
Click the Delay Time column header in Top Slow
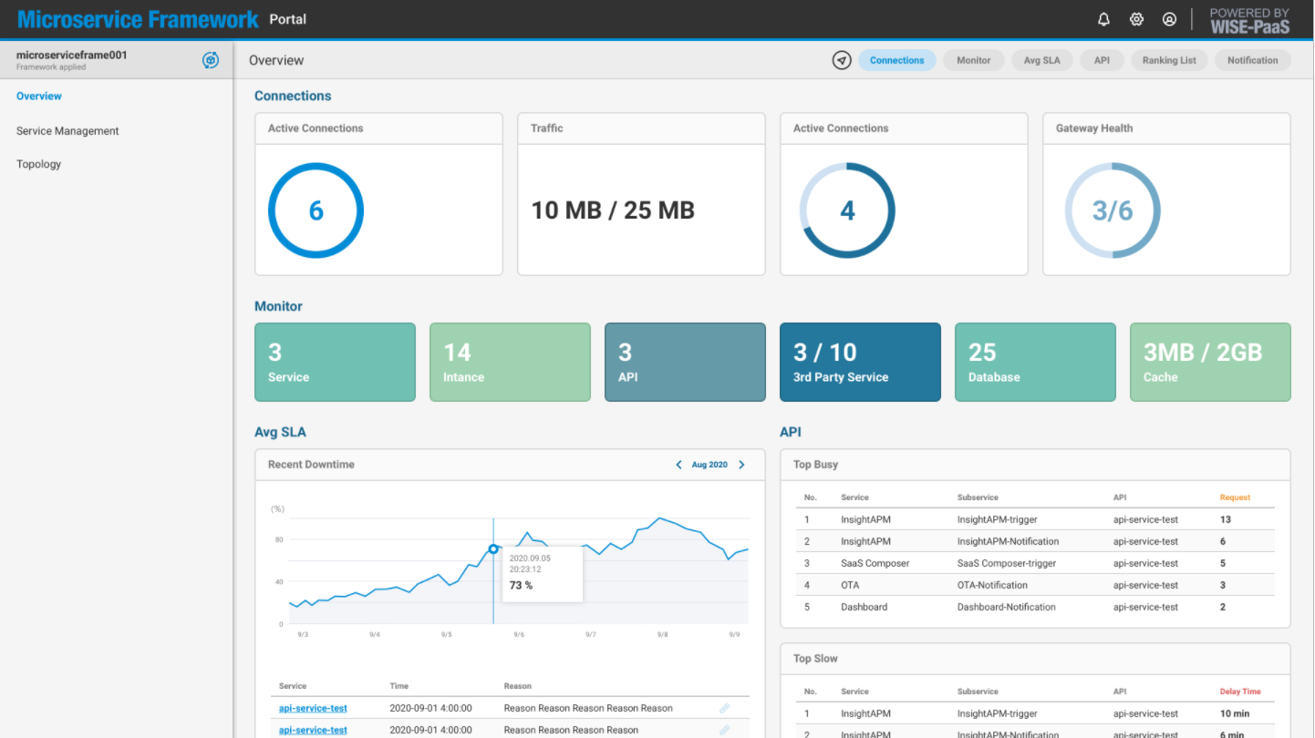tap(1240, 691)
